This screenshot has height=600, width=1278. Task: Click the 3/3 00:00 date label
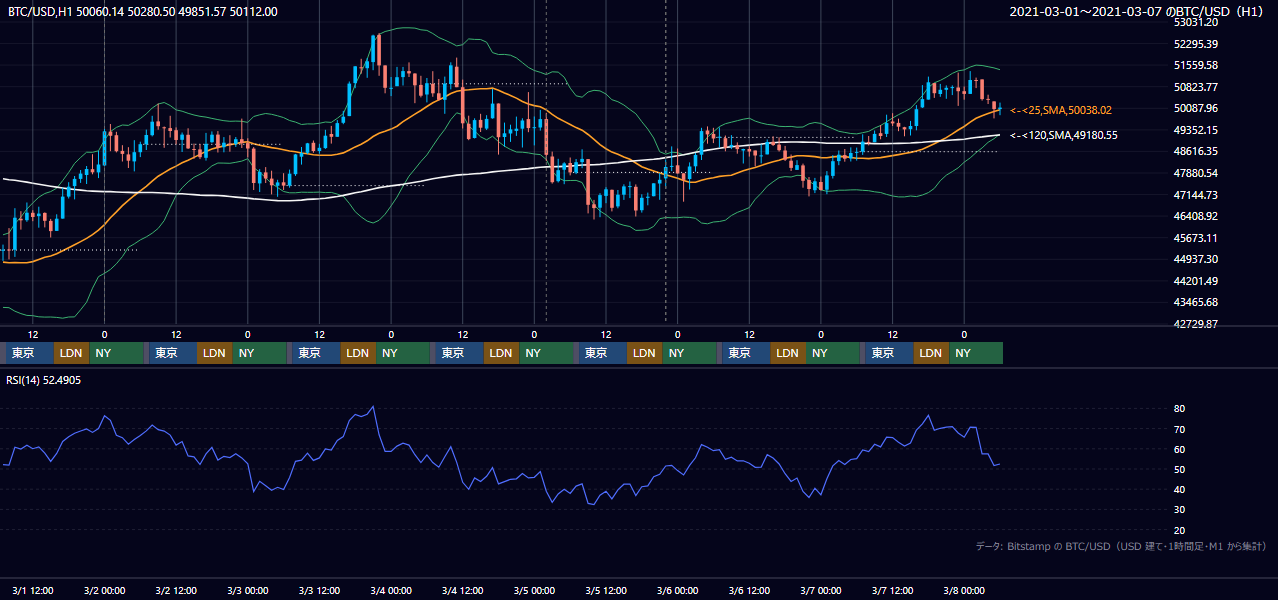point(247,590)
